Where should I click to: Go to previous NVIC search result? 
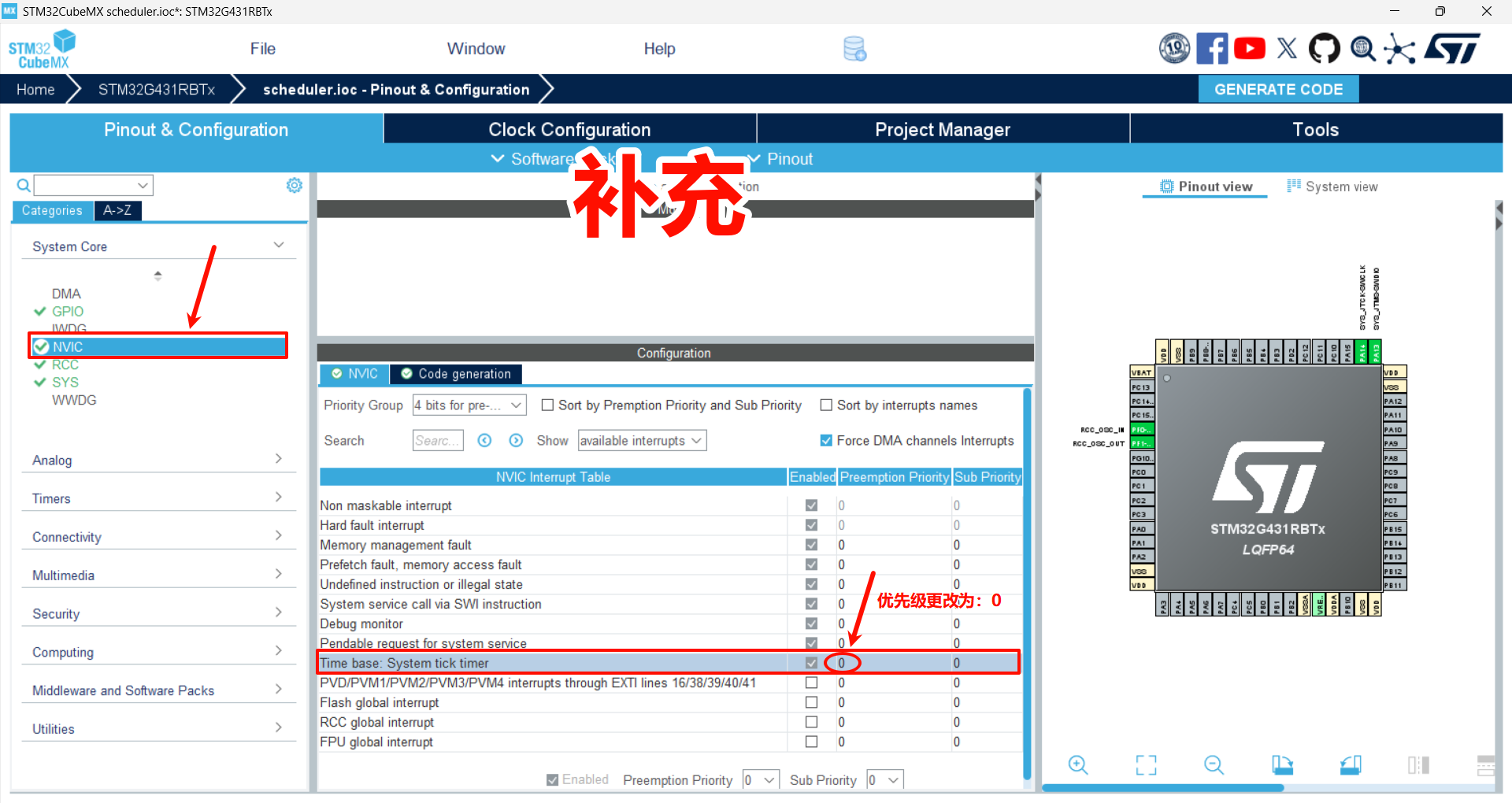(484, 441)
